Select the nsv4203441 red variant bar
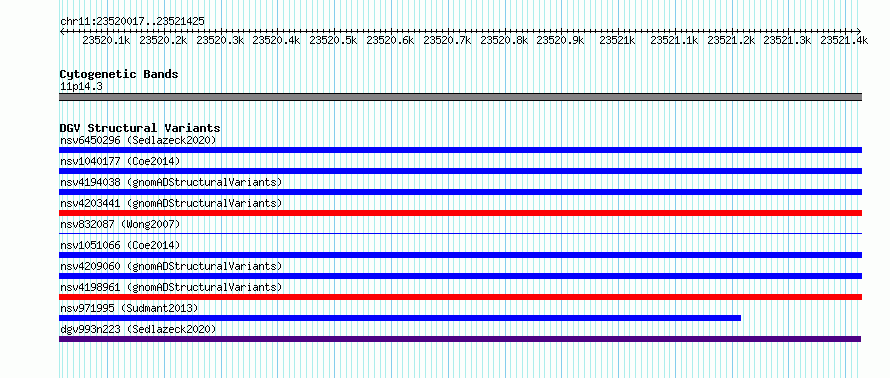890x378 pixels. click(x=460, y=213)
